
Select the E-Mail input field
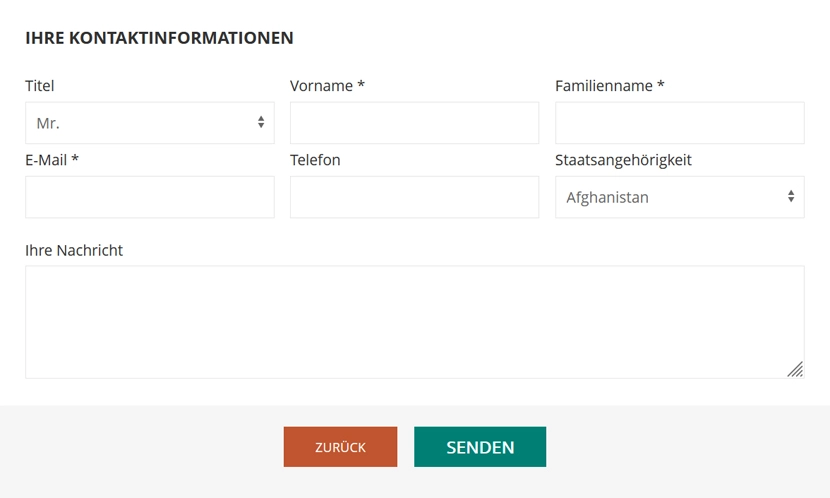pyautogui.click(x=150, y=197)
